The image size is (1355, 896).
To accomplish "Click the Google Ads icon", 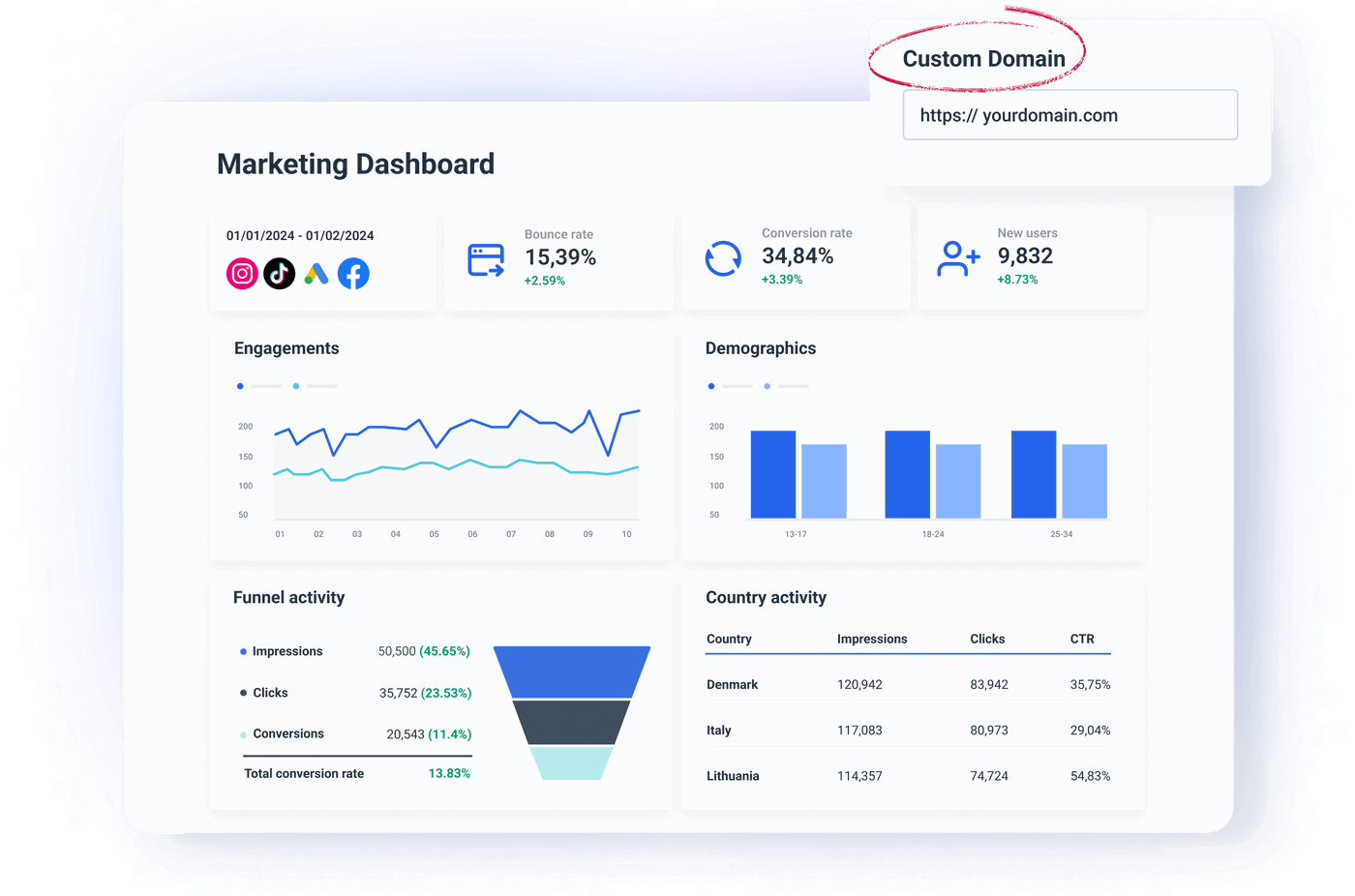I will point(316,274).
